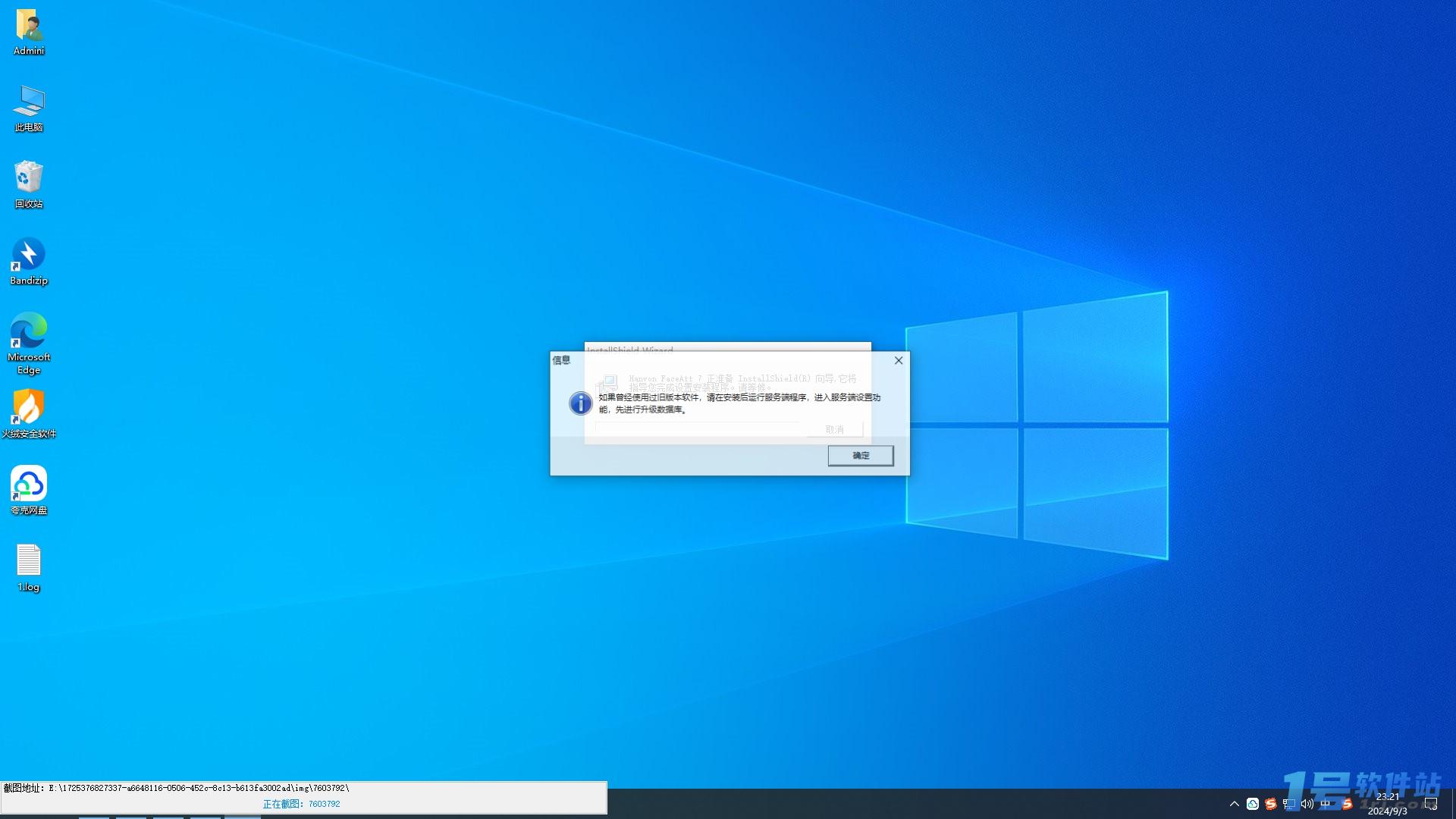Select the 火绒安全软件 desktop shortcut
The height and width of the screenshot is (819, 1456).
[29, 414]
